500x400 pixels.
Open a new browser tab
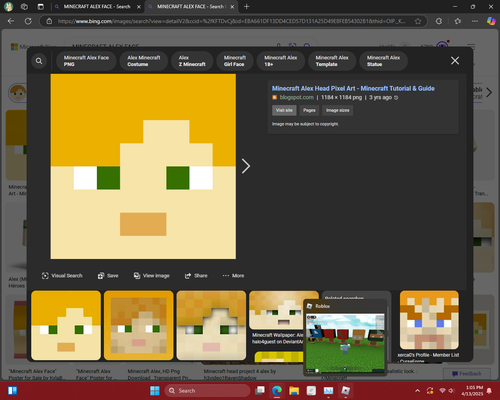(x=246, y=7)
